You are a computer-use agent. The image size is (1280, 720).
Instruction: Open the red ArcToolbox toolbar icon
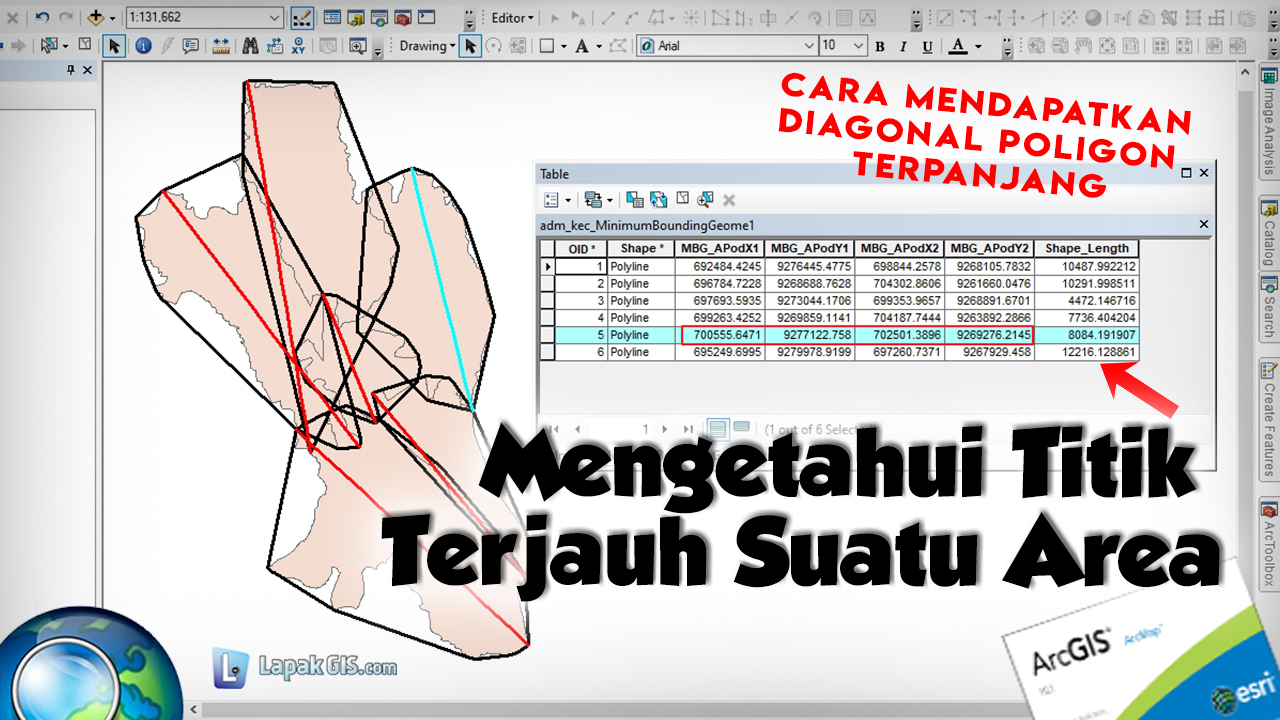403,18
